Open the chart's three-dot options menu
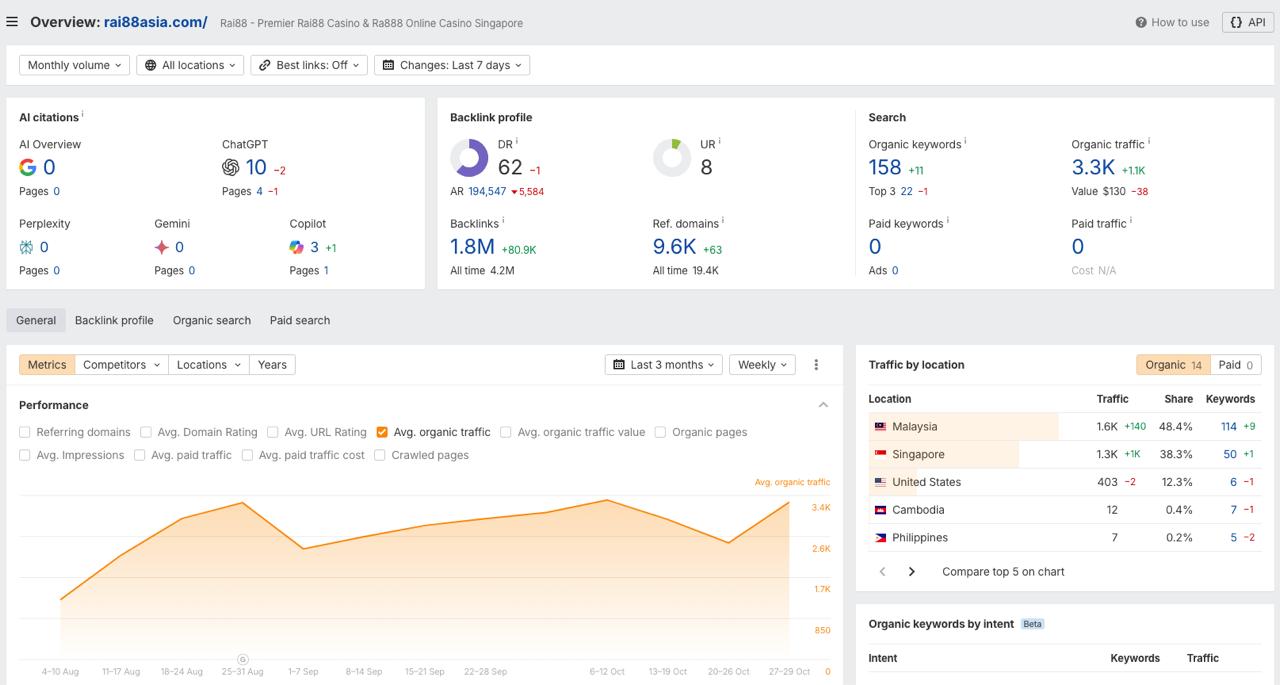The height and width of the screenshot is (685, 1280). click(x=816, y=365)
